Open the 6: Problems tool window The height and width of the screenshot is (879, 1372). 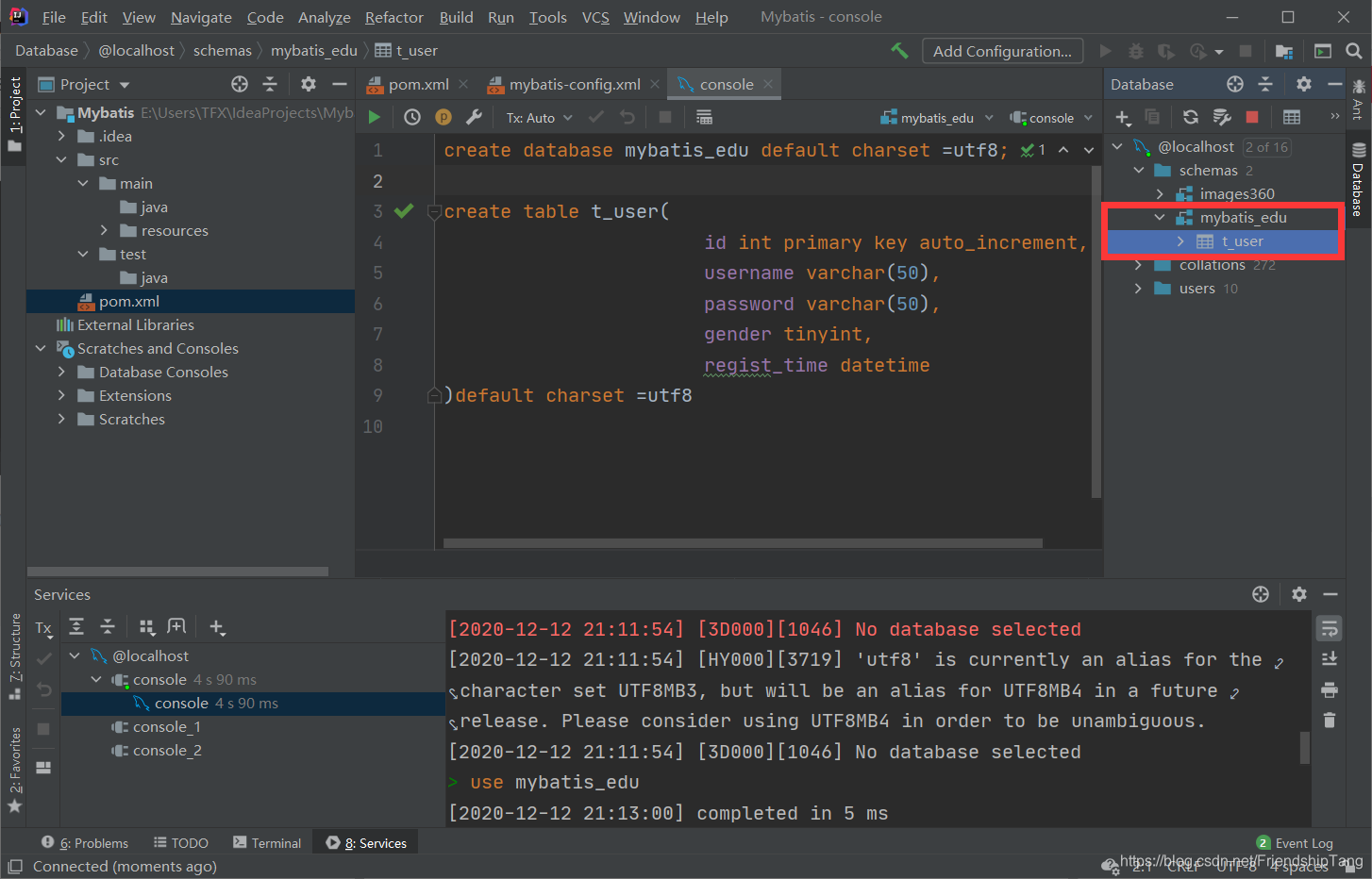coord(85,842)
